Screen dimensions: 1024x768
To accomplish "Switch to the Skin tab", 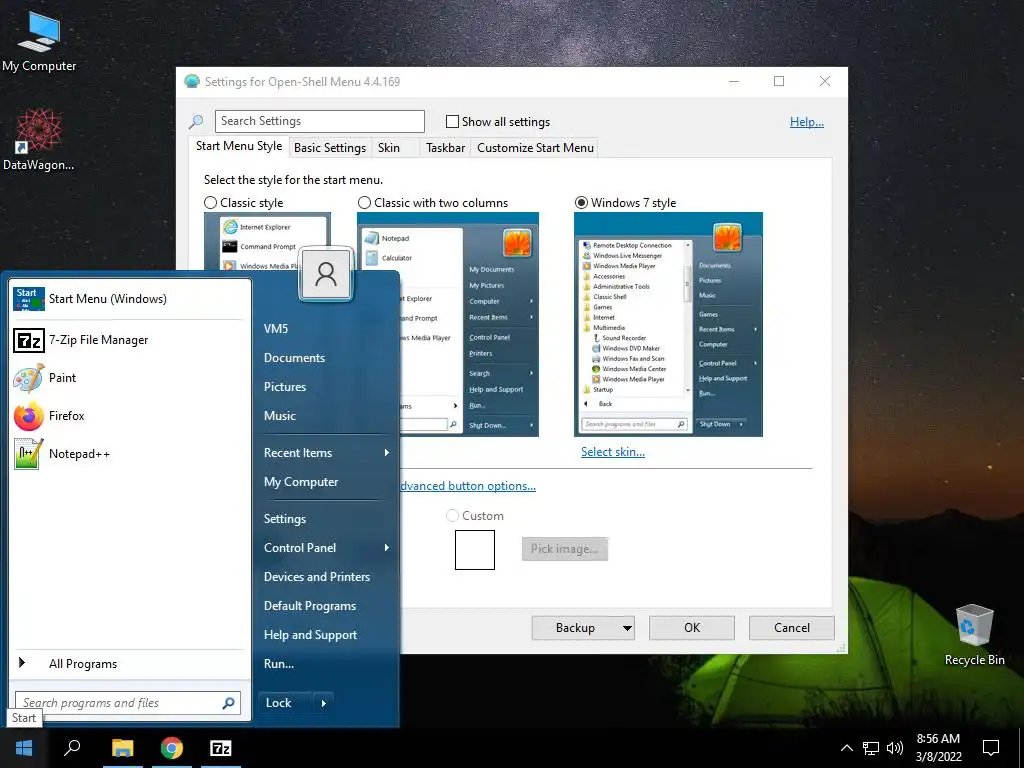I will point(389,148).
